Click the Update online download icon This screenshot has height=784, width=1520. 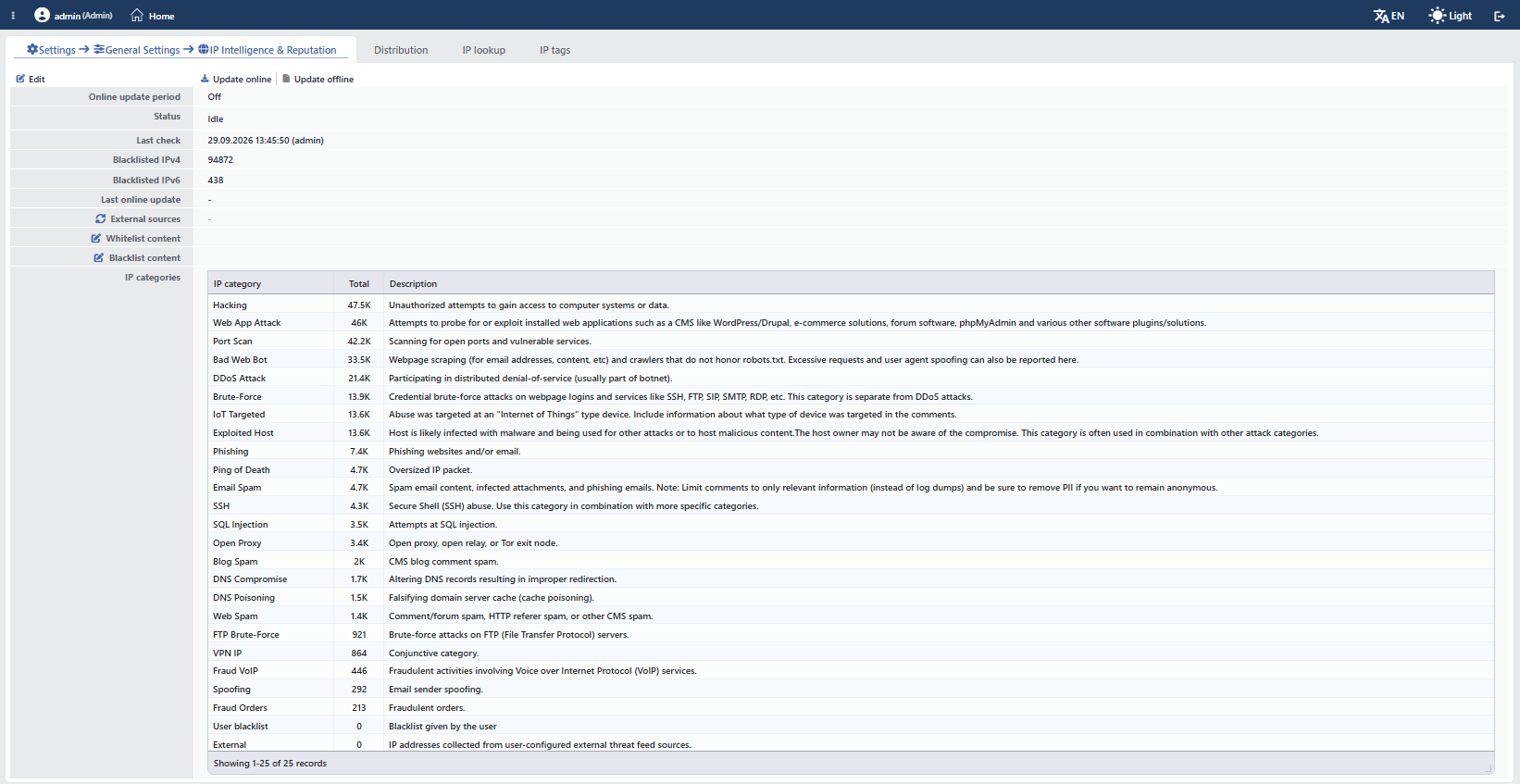pos(205,79)
